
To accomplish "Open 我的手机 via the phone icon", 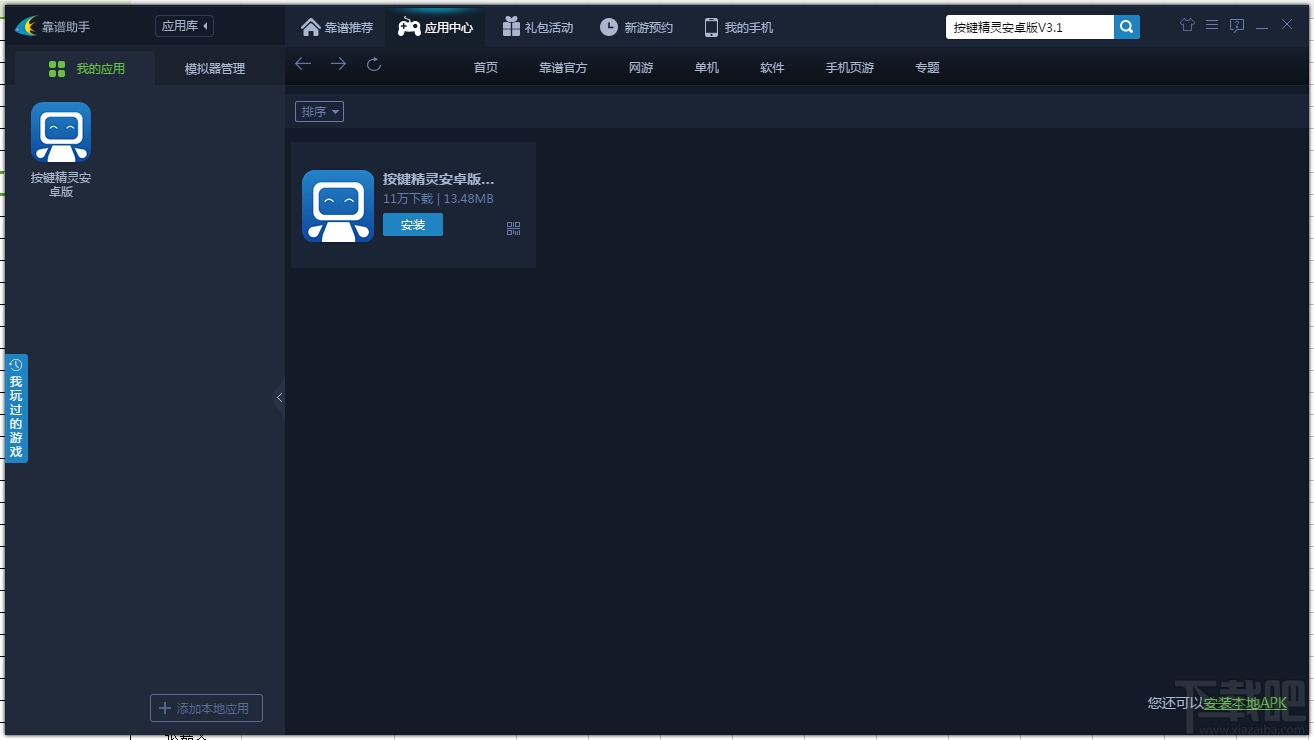I will pyautogui.click(x=711, y=27).
